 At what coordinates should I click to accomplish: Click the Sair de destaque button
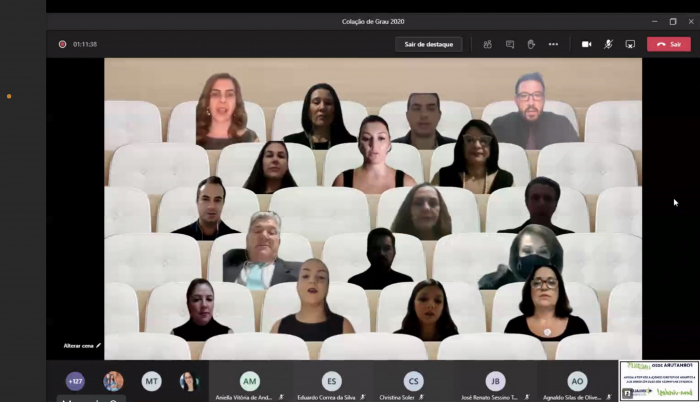coord(429,44)
